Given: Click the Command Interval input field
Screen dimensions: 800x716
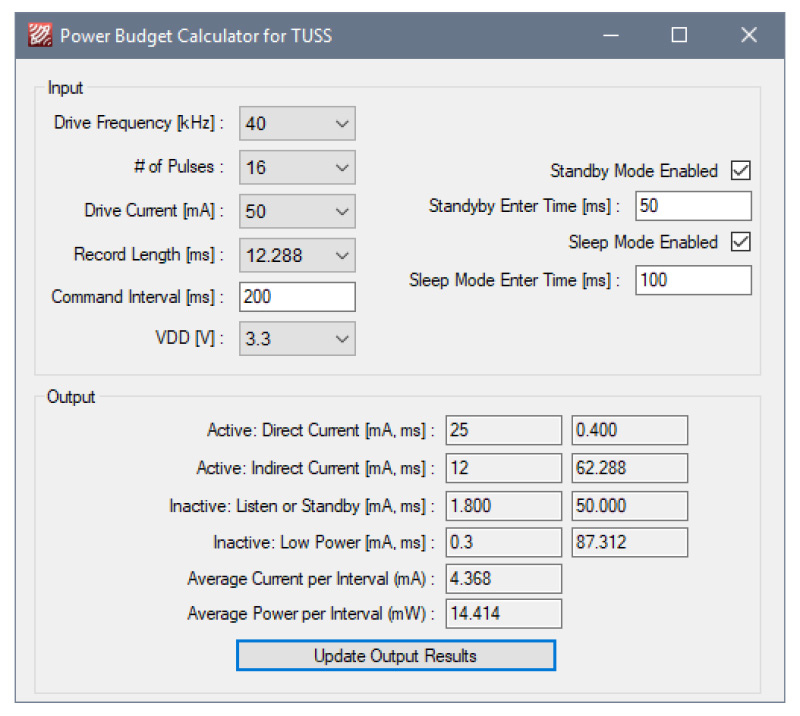Looking at the screenshot, I should pyautogui.click(x=297, y=297).
